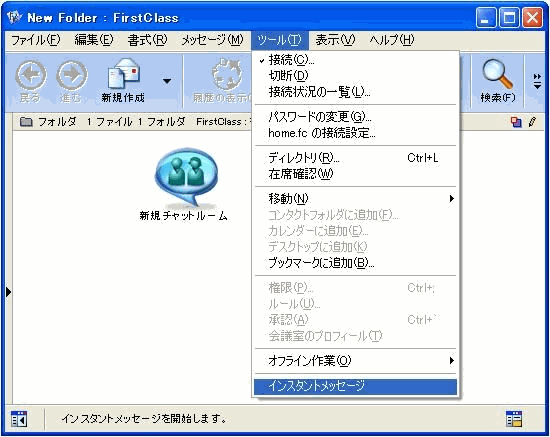The width and height of the screenshot is (550, 437).
Task: Click the pane toggle icon at status bar left
Action: (x=19, y=419)
